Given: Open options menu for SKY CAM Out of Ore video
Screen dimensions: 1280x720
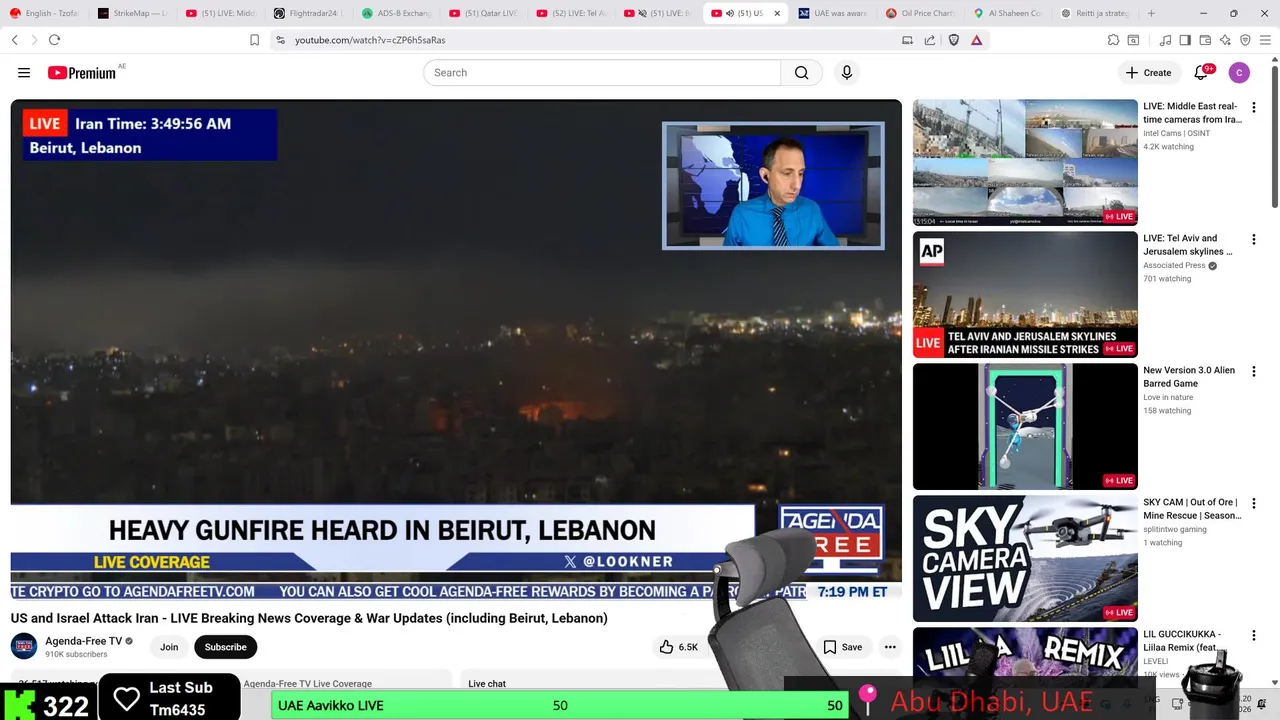Looking at the screenshot, I should (1253, 503).
